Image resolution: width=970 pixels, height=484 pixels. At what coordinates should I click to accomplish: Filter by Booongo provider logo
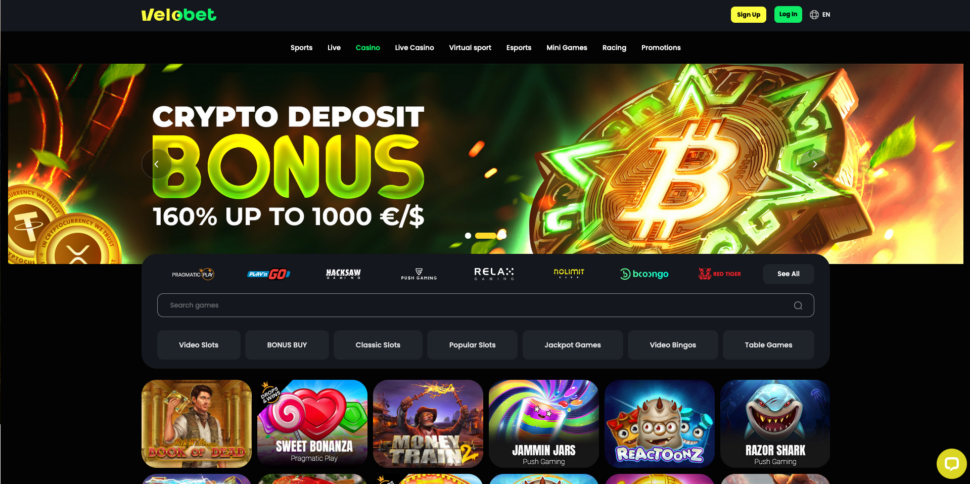pos(644,274)
